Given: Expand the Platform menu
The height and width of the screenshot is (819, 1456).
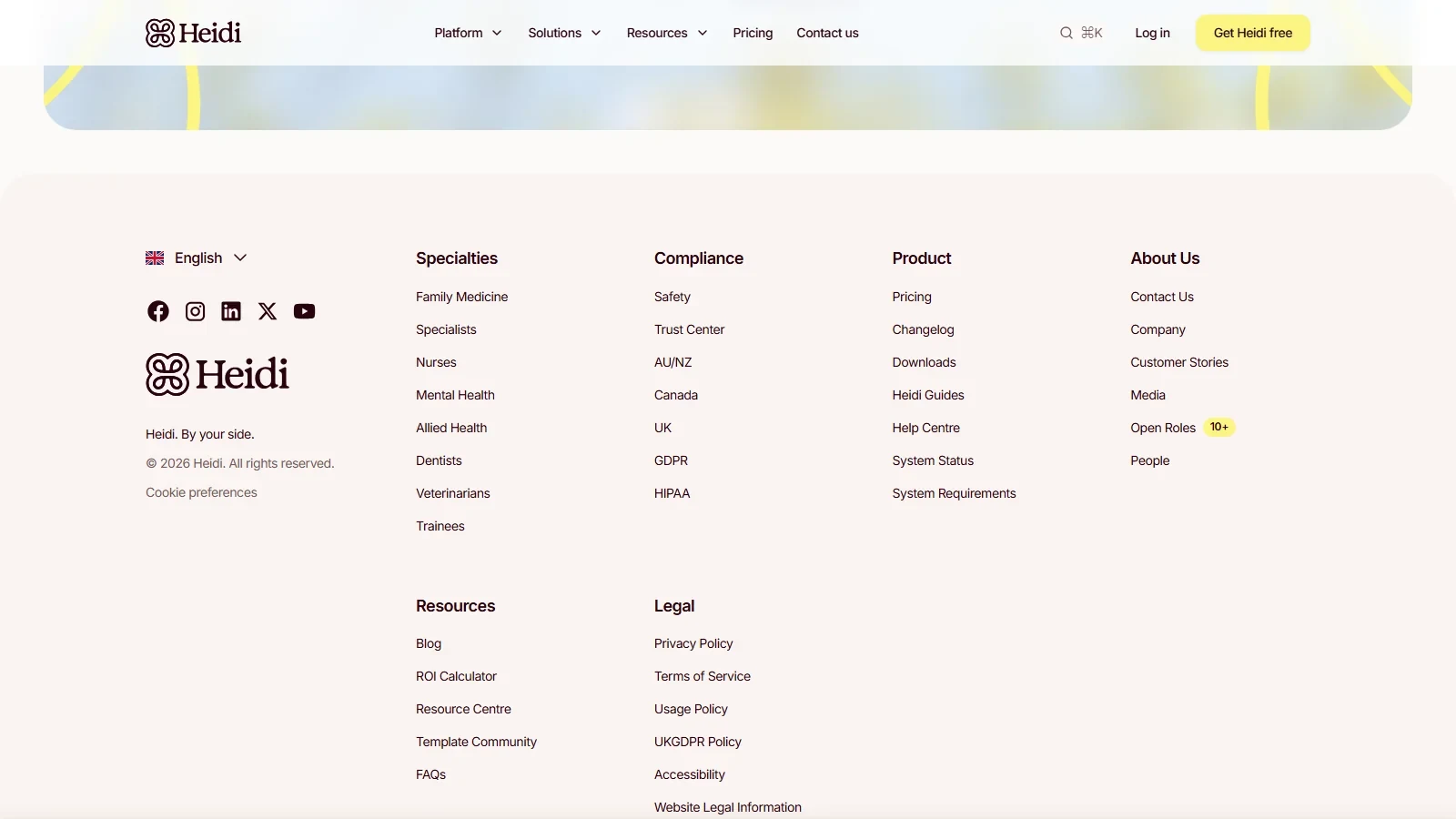Looking at the screenshot, I should pos(468,33).
